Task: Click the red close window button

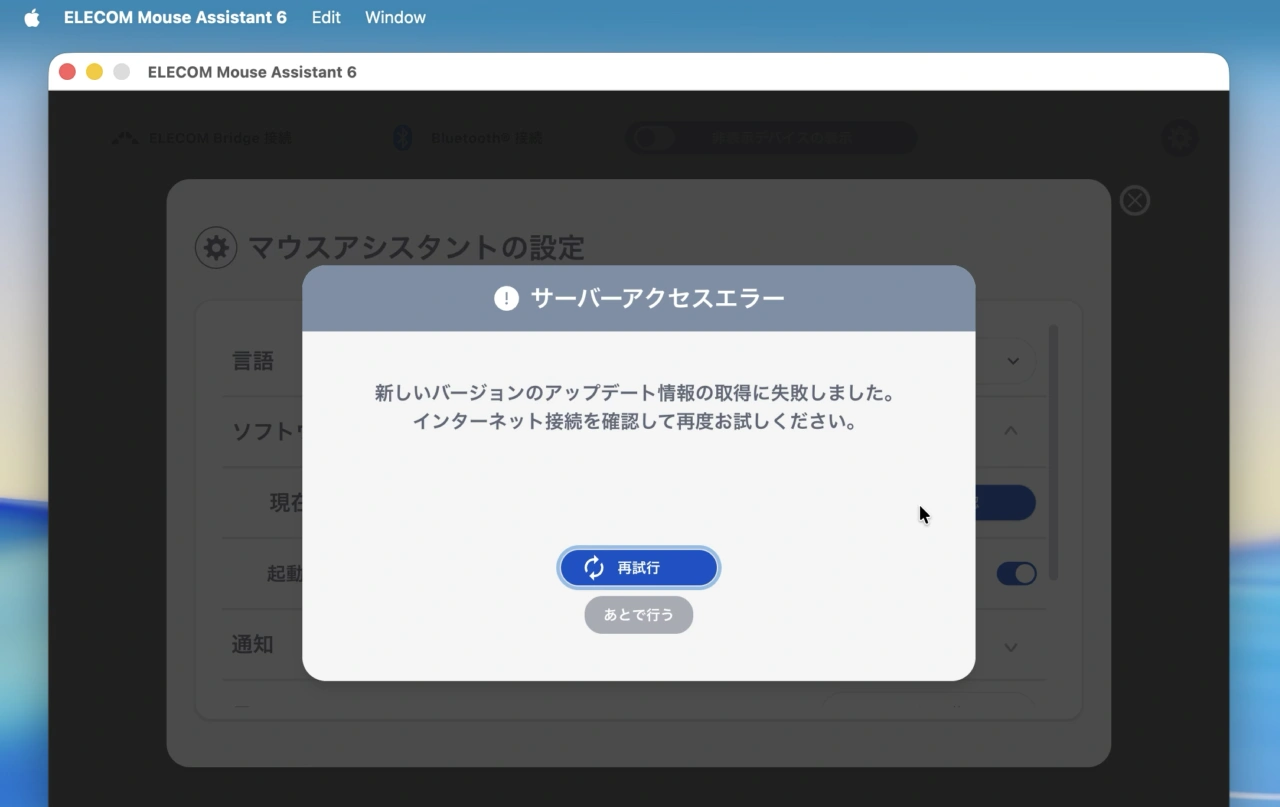Action: point(67,72)
